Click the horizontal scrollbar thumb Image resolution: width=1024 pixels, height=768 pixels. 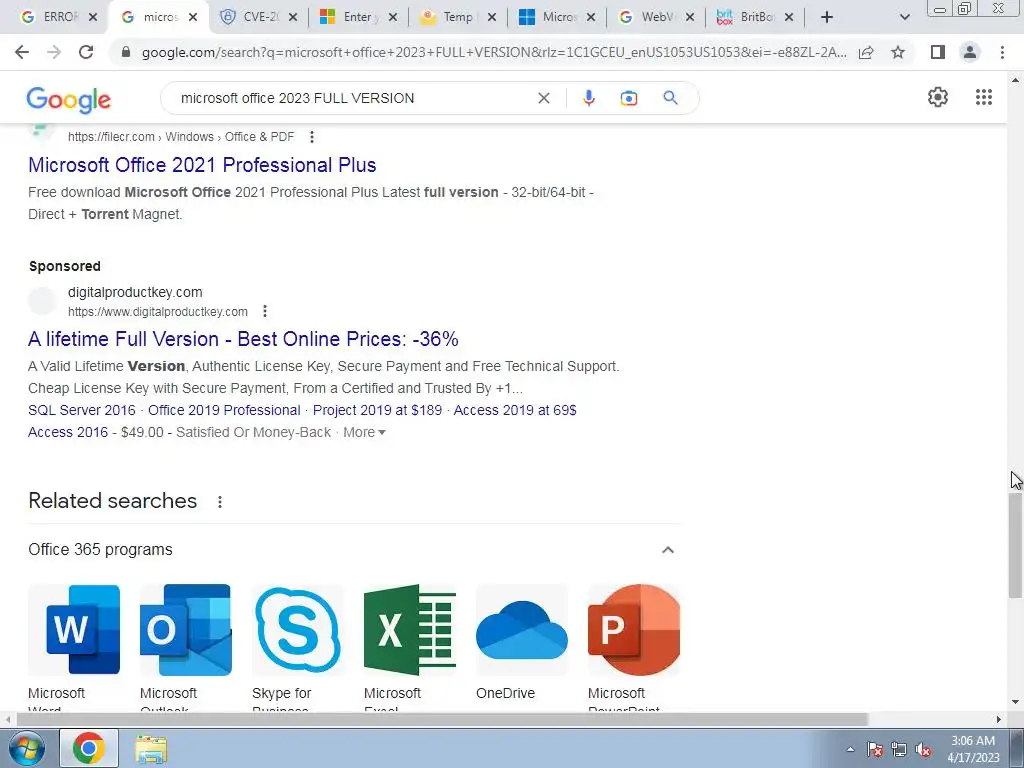(x=442, y=720)
